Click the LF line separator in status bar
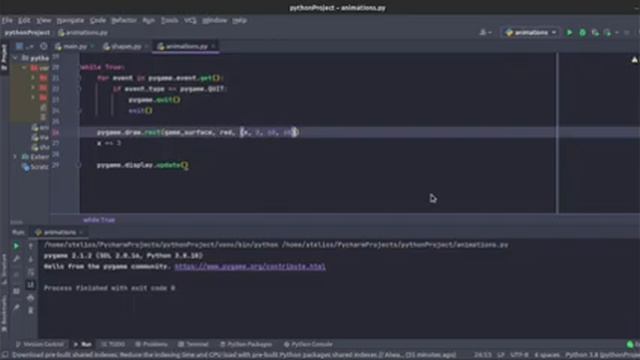 click(x=501, y=355)
